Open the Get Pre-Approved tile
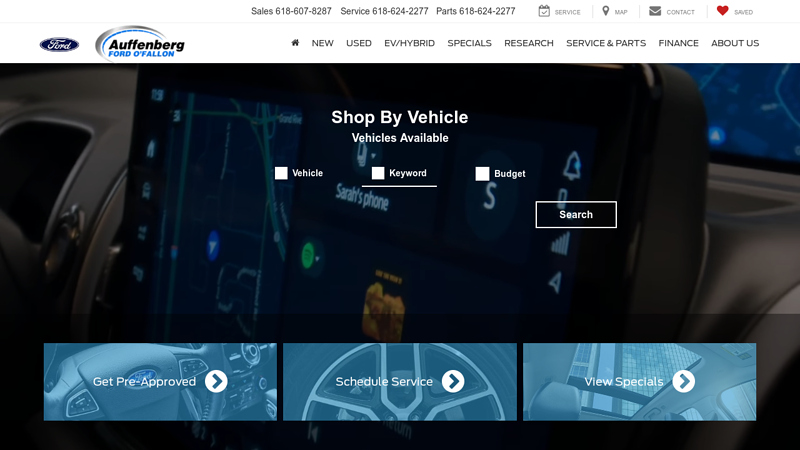800x450 pixels. tap(160, 382)
